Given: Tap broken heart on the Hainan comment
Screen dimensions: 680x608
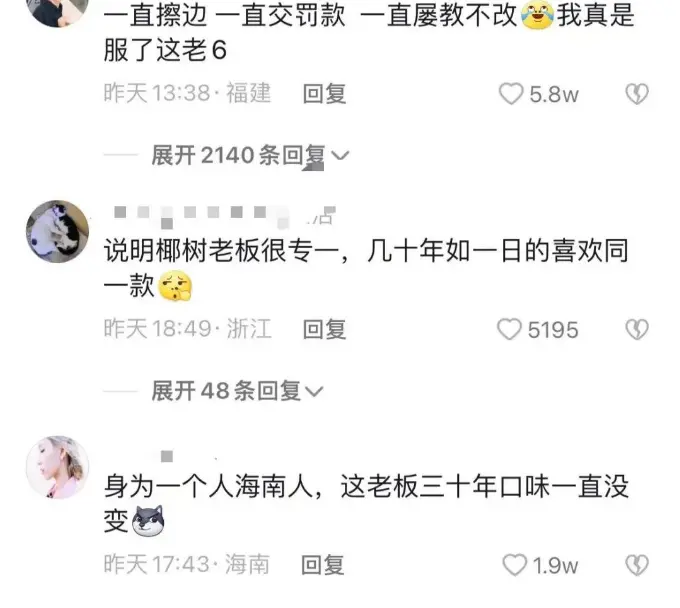Looking at the screenshot, I should point(637,565).
